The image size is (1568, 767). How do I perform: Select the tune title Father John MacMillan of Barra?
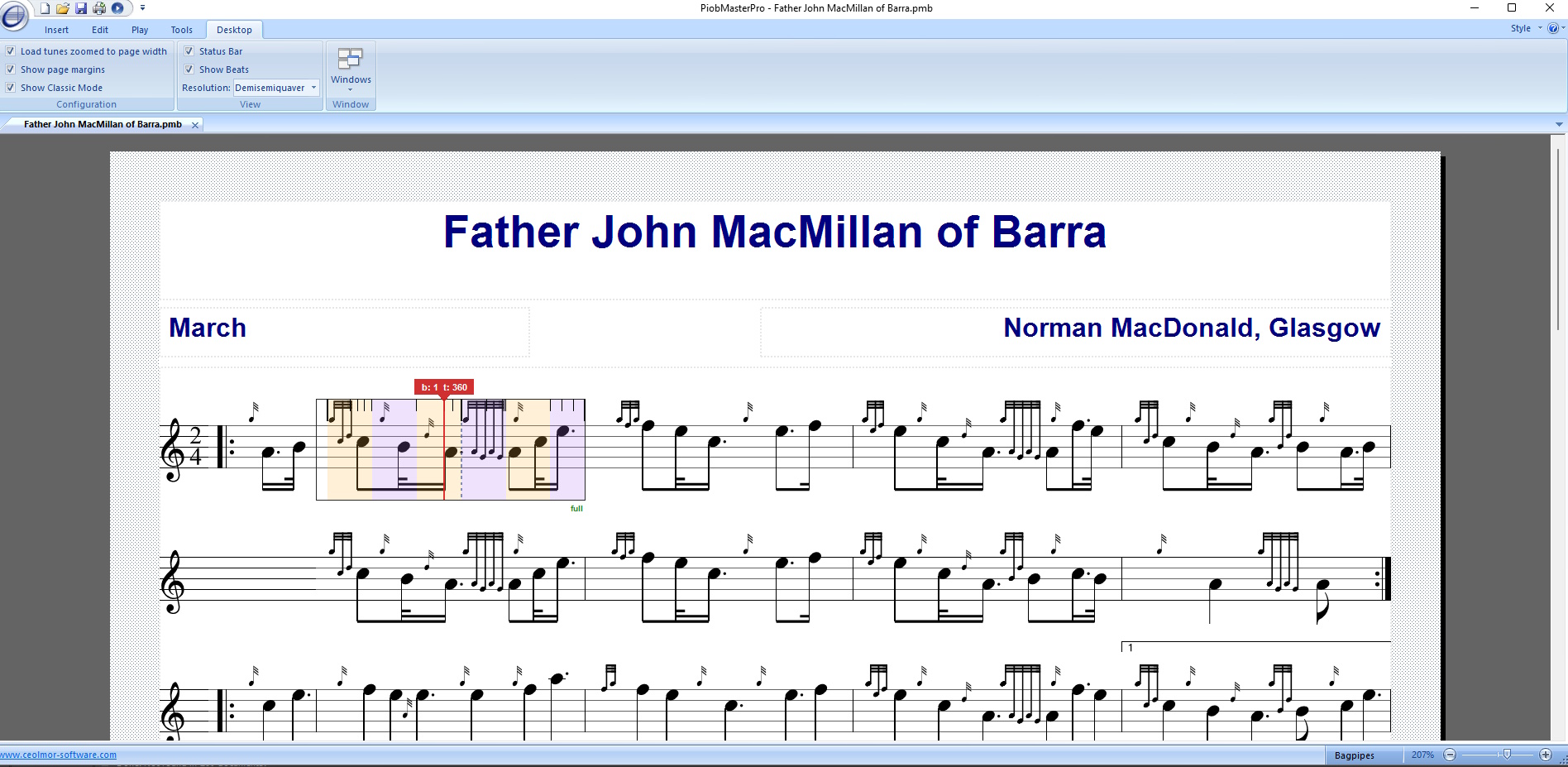tap(775, 232)
